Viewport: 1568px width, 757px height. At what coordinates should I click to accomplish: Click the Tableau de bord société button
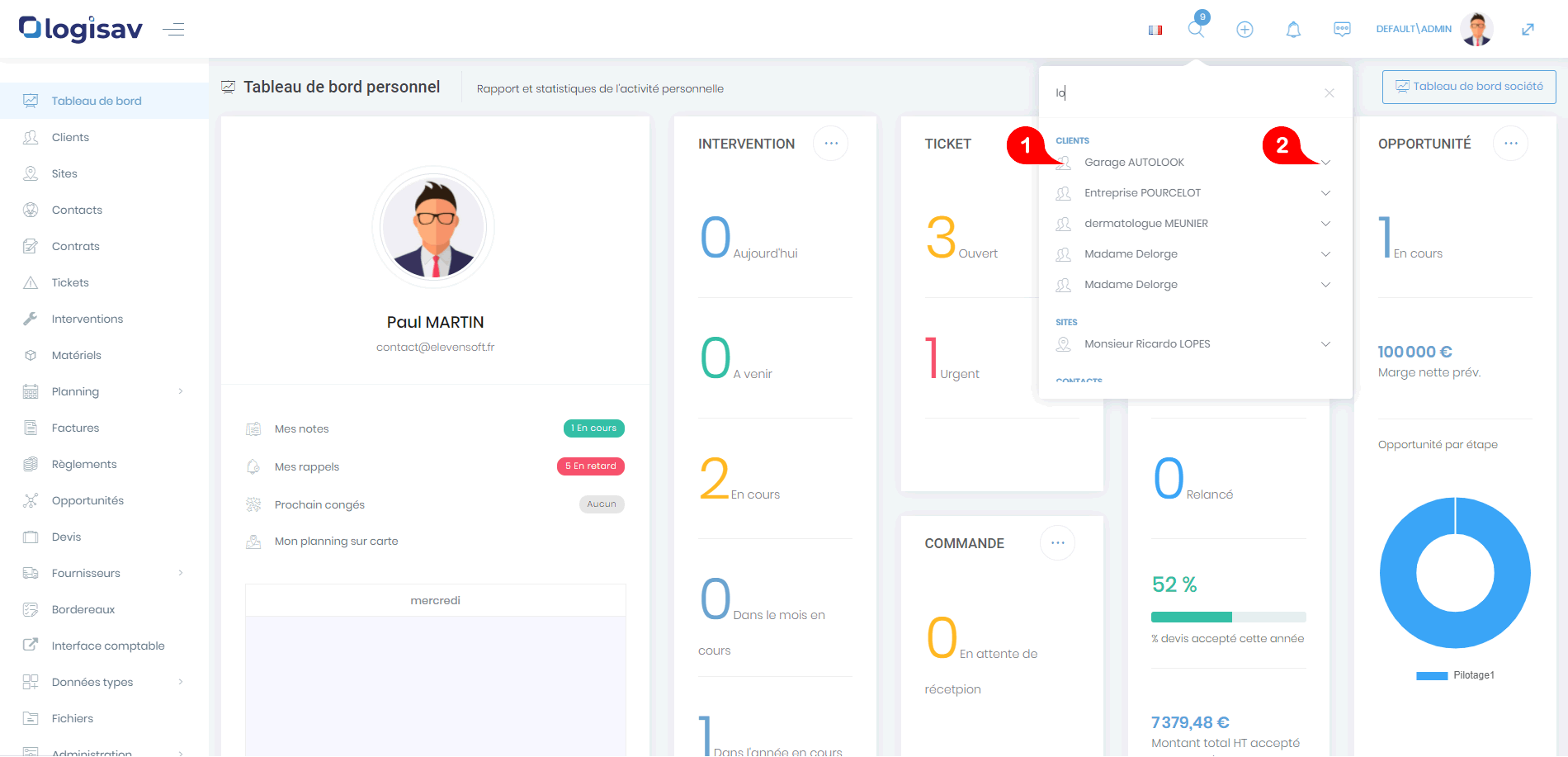tap(1469, 87)
